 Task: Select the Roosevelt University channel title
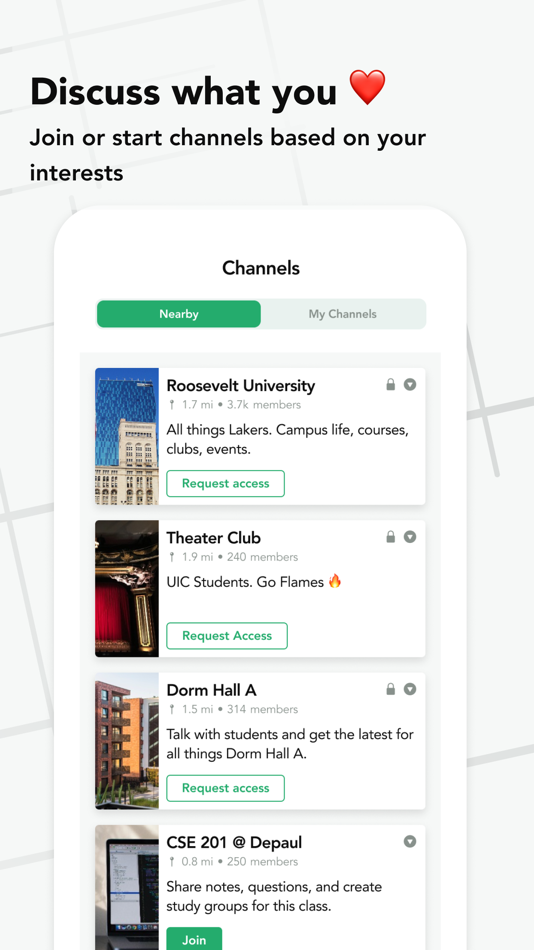[241, 386]
